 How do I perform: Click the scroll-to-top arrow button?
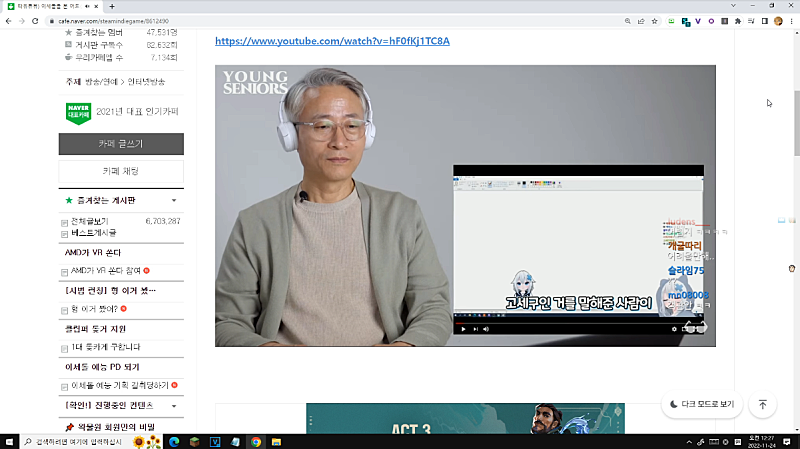click(762, 405)
